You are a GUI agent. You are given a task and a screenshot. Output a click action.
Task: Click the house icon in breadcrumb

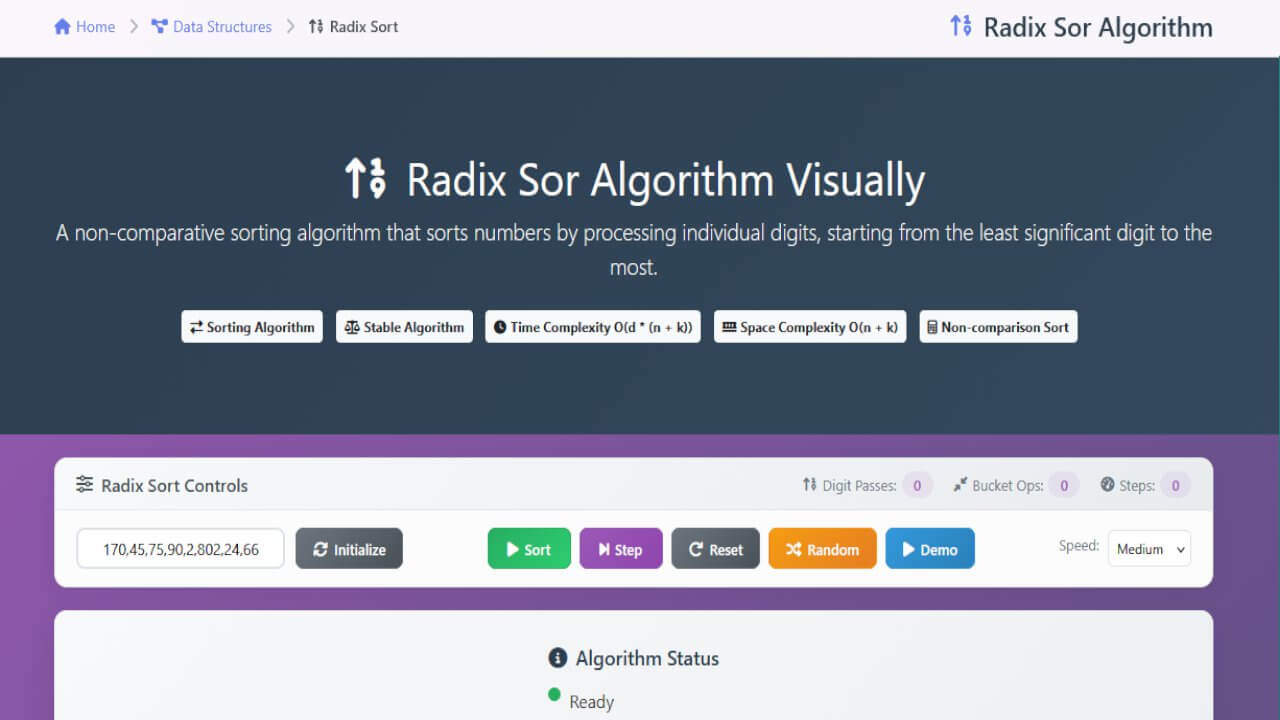62,27
